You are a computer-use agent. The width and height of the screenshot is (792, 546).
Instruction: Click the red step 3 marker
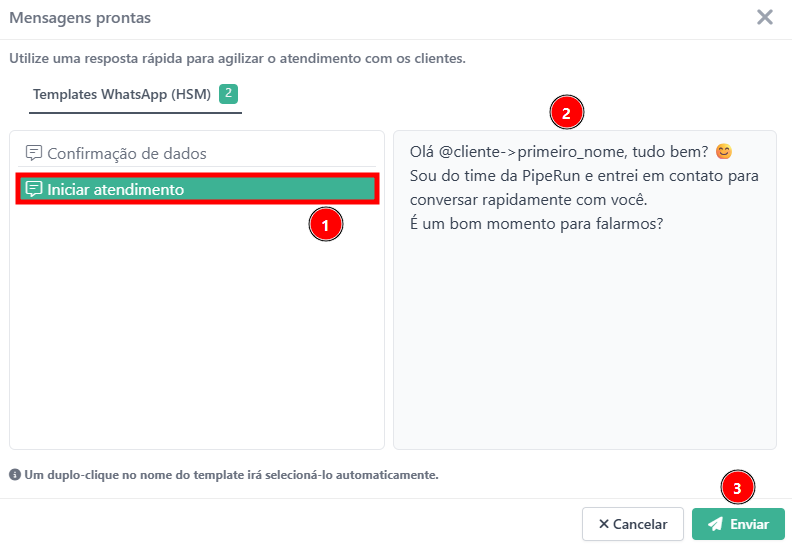[738, 488]
